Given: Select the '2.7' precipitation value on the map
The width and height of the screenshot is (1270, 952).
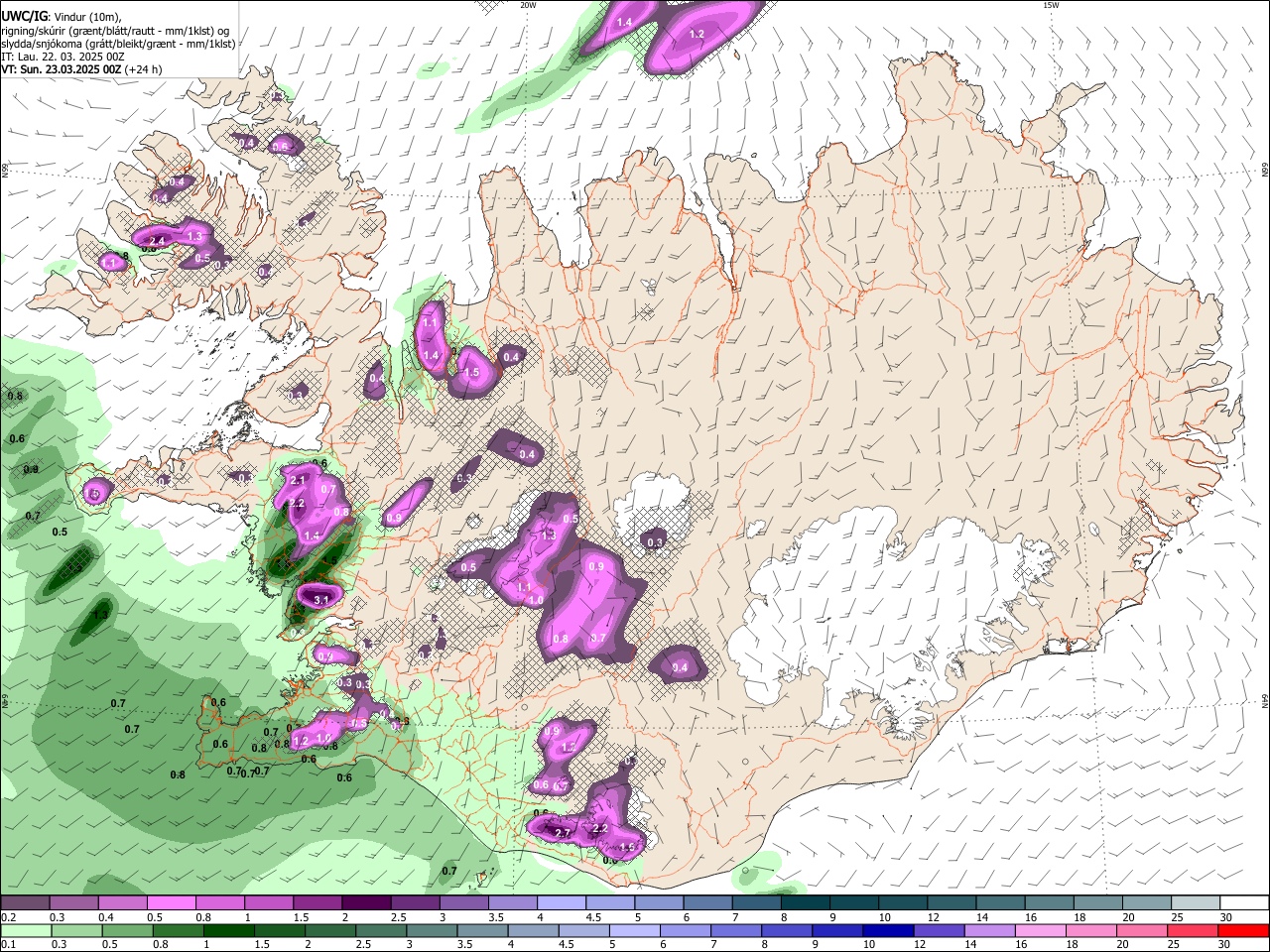Looking at the screenshot, I should (x=562, y=833).
